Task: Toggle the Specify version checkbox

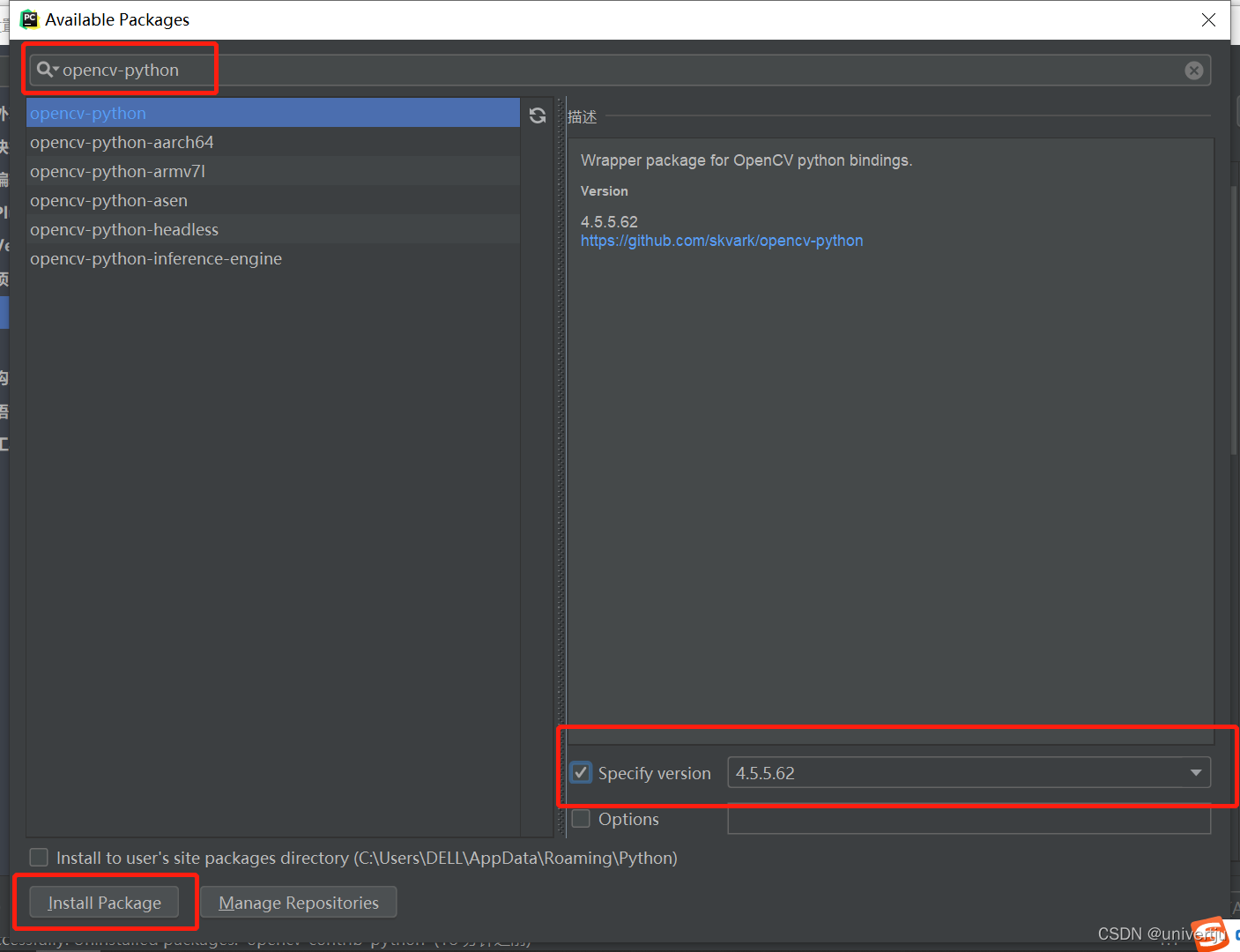Action: pyautogui.click(x=581, y=773)
